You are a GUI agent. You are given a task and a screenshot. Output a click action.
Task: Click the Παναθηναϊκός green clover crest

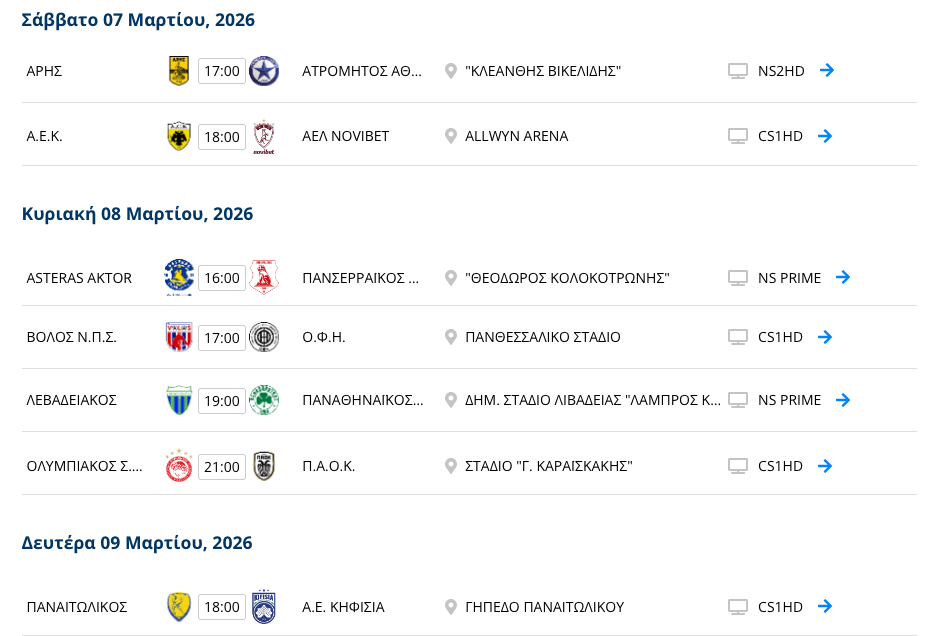264,400
